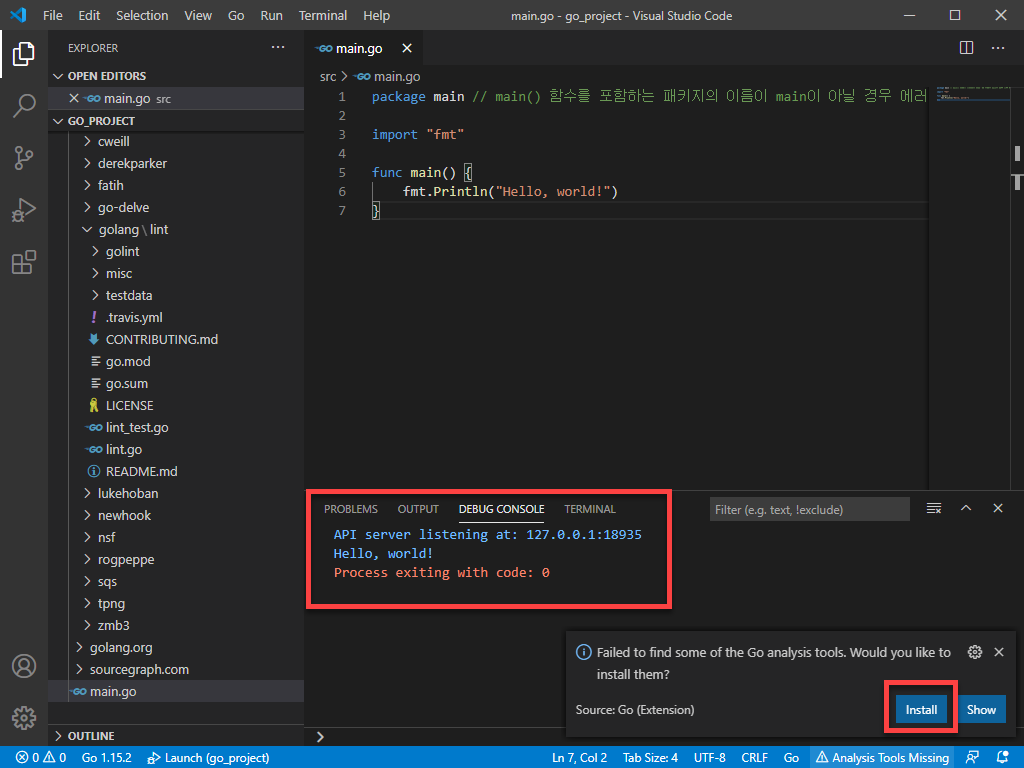Close main.go in Open Editors list
The width and height of the screenshot is (1024, 768).
pos(74,98)
